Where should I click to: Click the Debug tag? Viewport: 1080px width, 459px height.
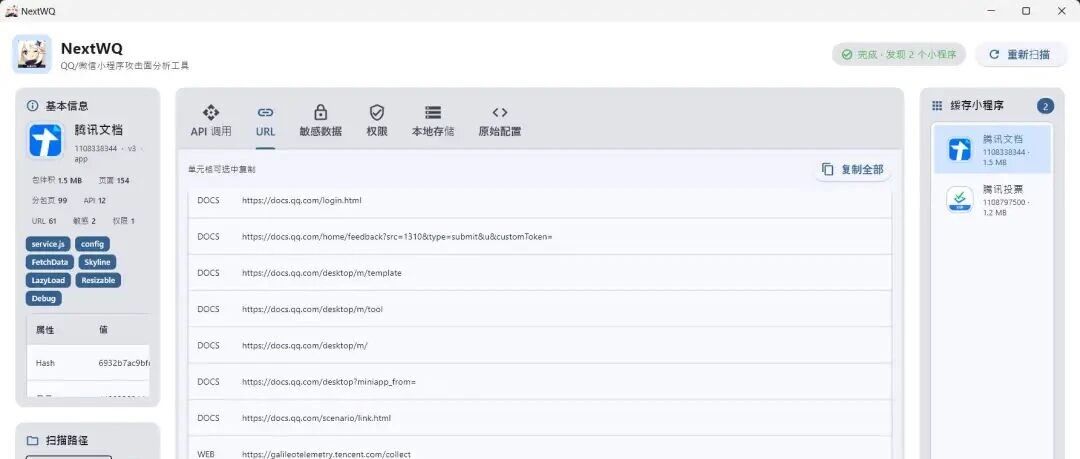tap(44, 298)
